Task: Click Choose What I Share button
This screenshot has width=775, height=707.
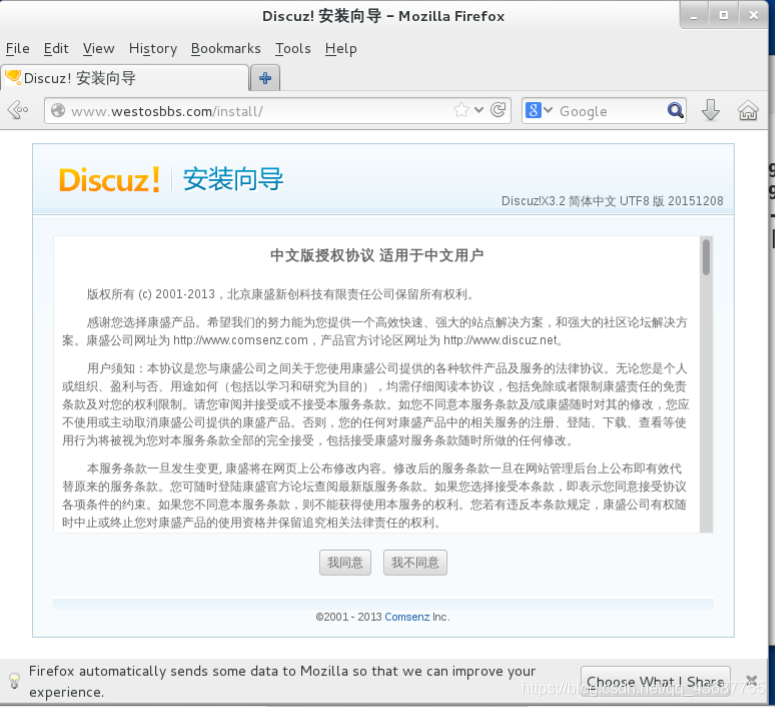Action: 655,682
